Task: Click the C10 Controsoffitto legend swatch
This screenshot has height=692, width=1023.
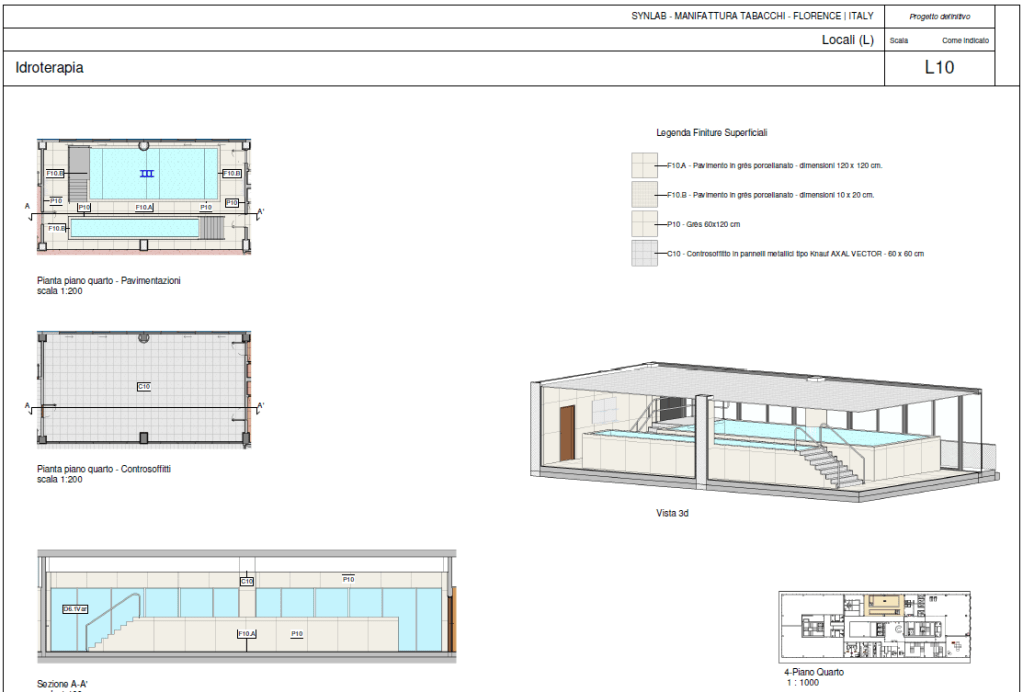Action: tap(644, 254)
